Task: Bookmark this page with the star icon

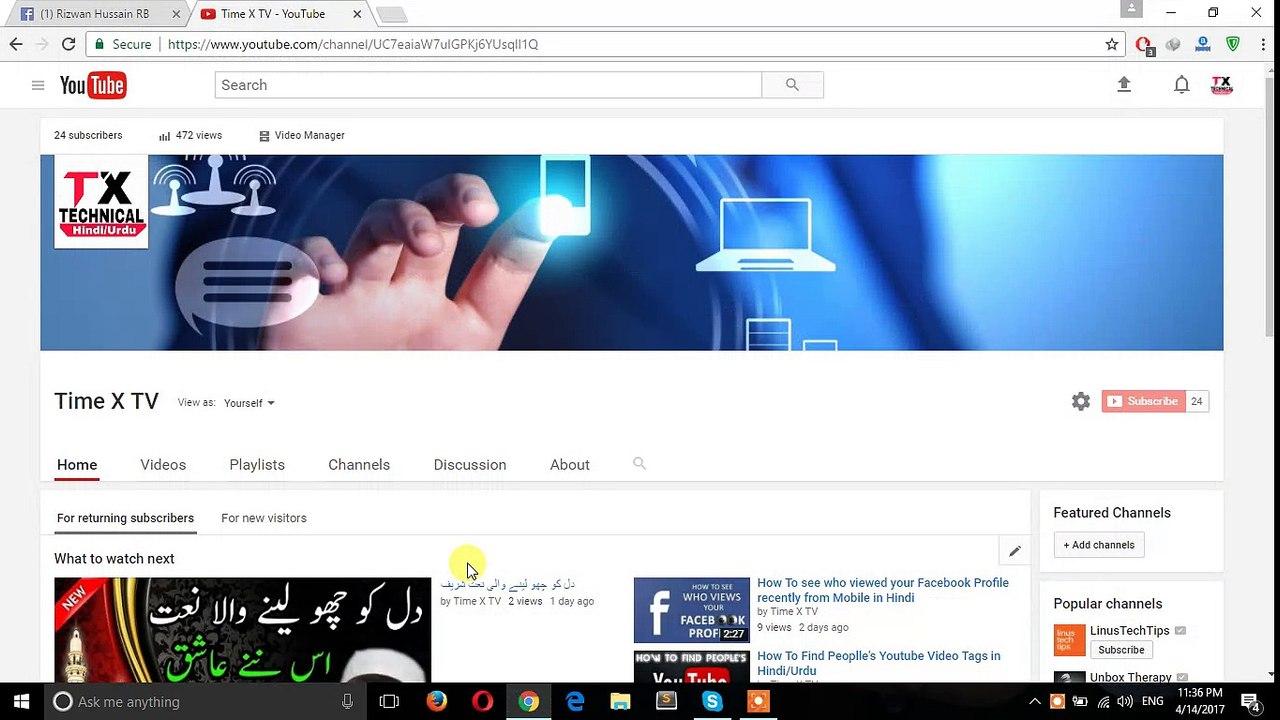Action: (x=1112, y=44)
